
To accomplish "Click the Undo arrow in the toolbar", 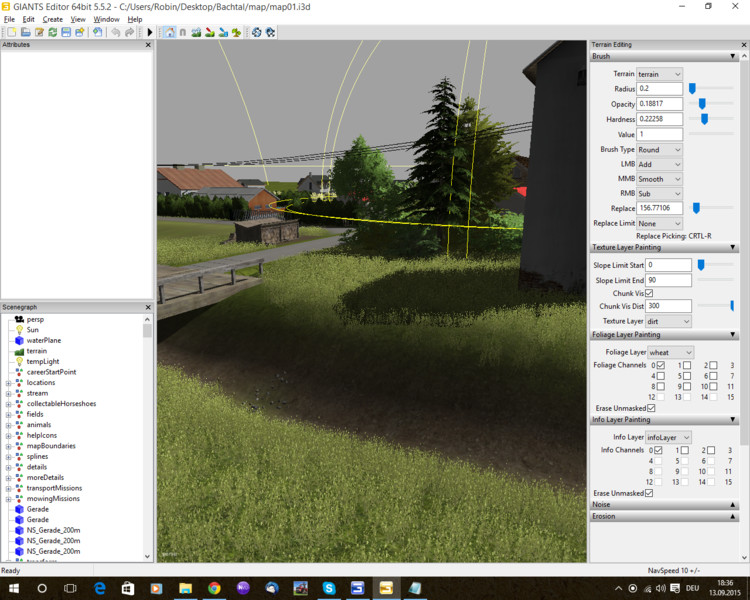I will coord(116,32).
